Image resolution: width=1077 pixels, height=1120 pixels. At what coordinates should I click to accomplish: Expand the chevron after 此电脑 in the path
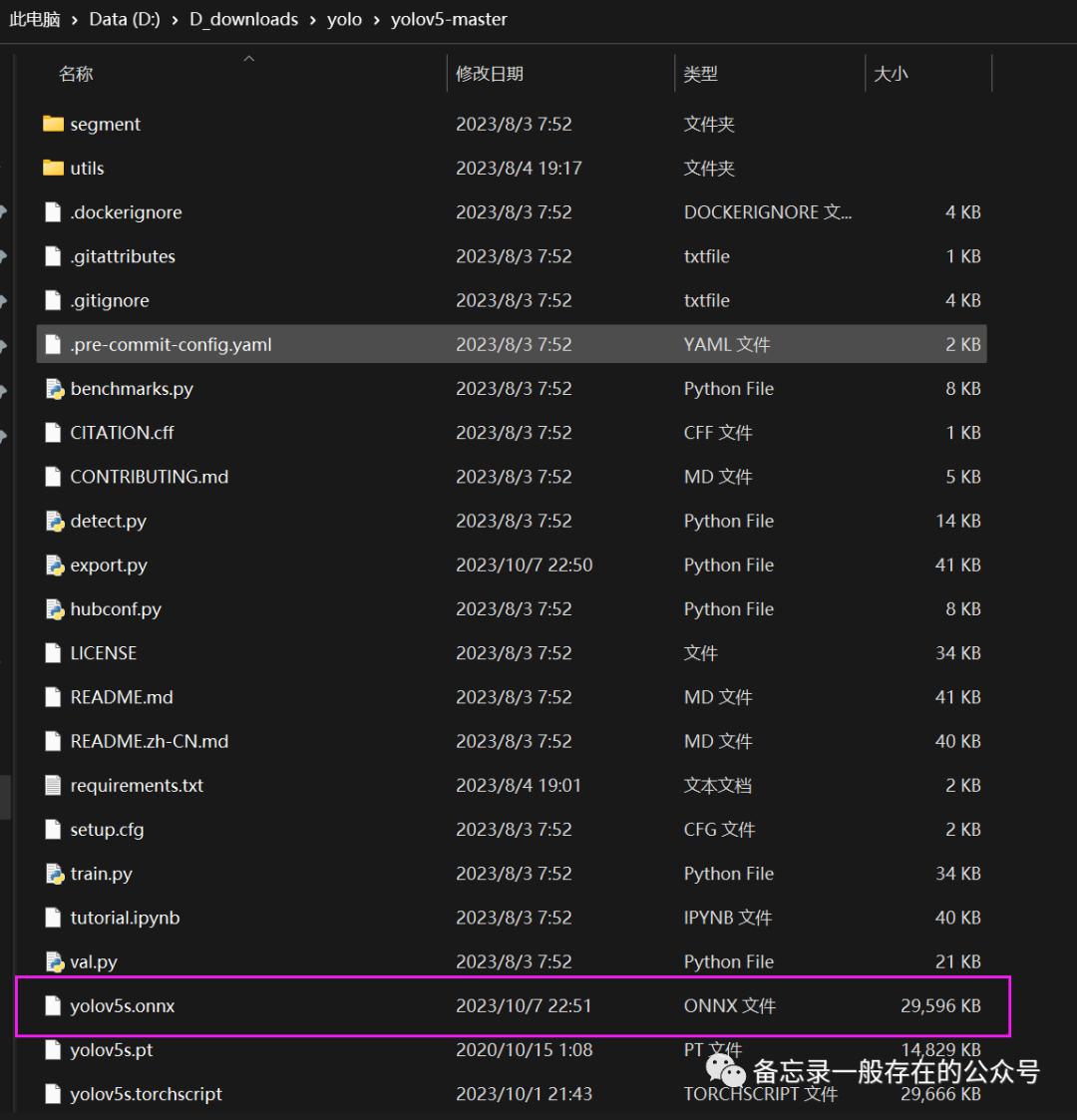click(x=74, y=20)
